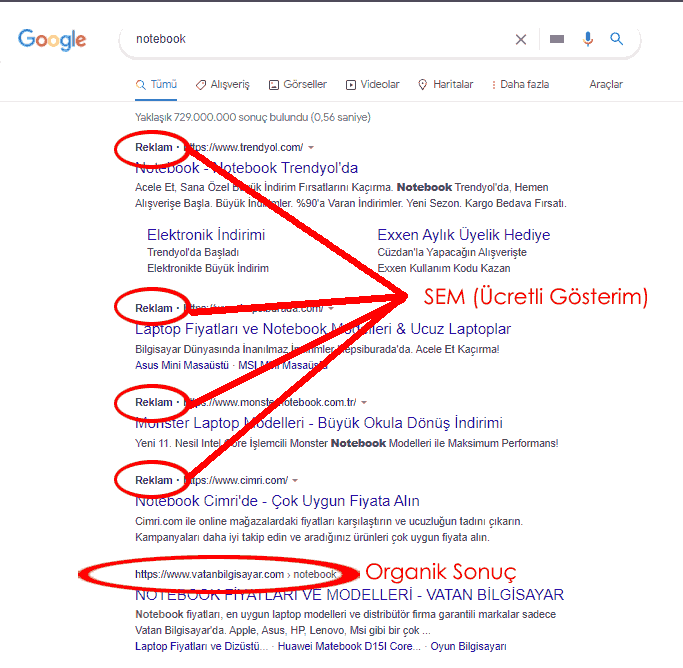Expand the Daha fazla menu
The height and width of the screenshot is (668, 683).
pyautogui.click(x=520, y=84)
